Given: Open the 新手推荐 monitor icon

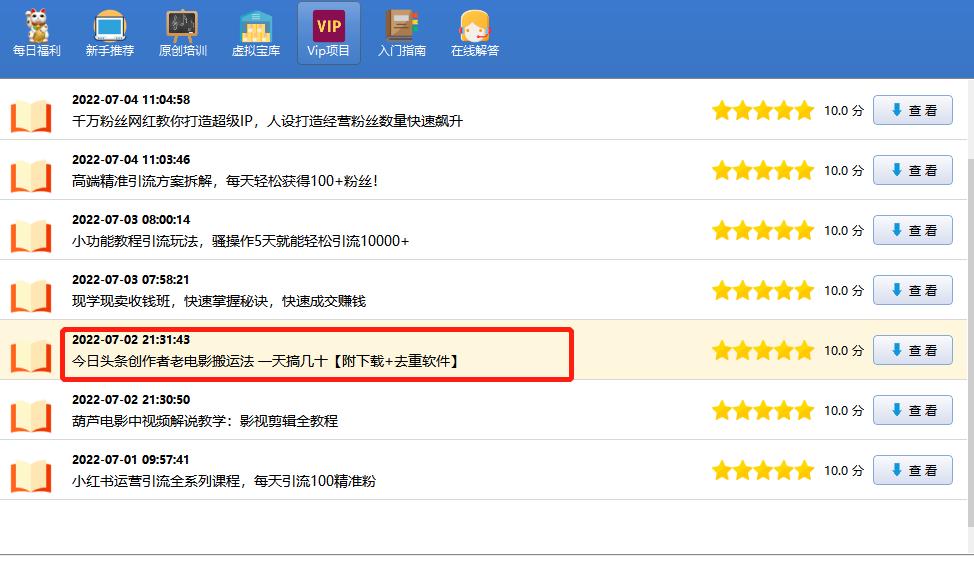Looking at the screenshot, I should pos(110,26).
